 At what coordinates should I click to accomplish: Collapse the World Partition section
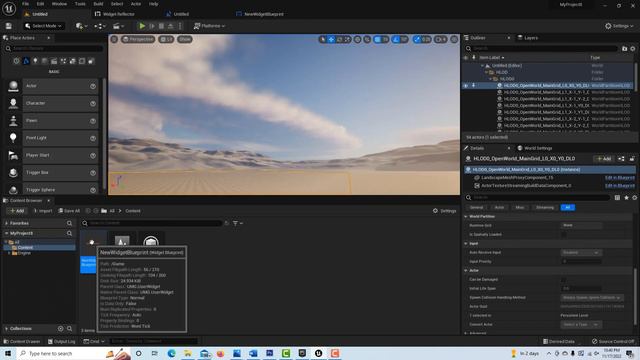(466, 216)
